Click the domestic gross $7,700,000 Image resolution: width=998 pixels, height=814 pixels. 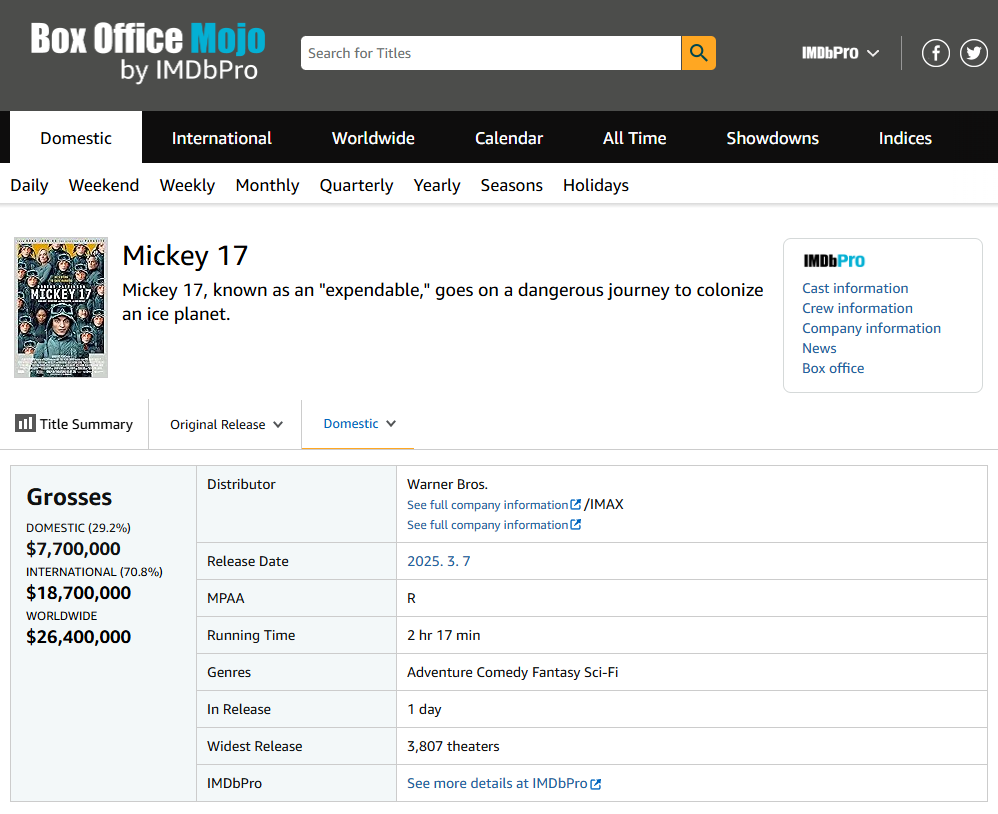point(73,549)
